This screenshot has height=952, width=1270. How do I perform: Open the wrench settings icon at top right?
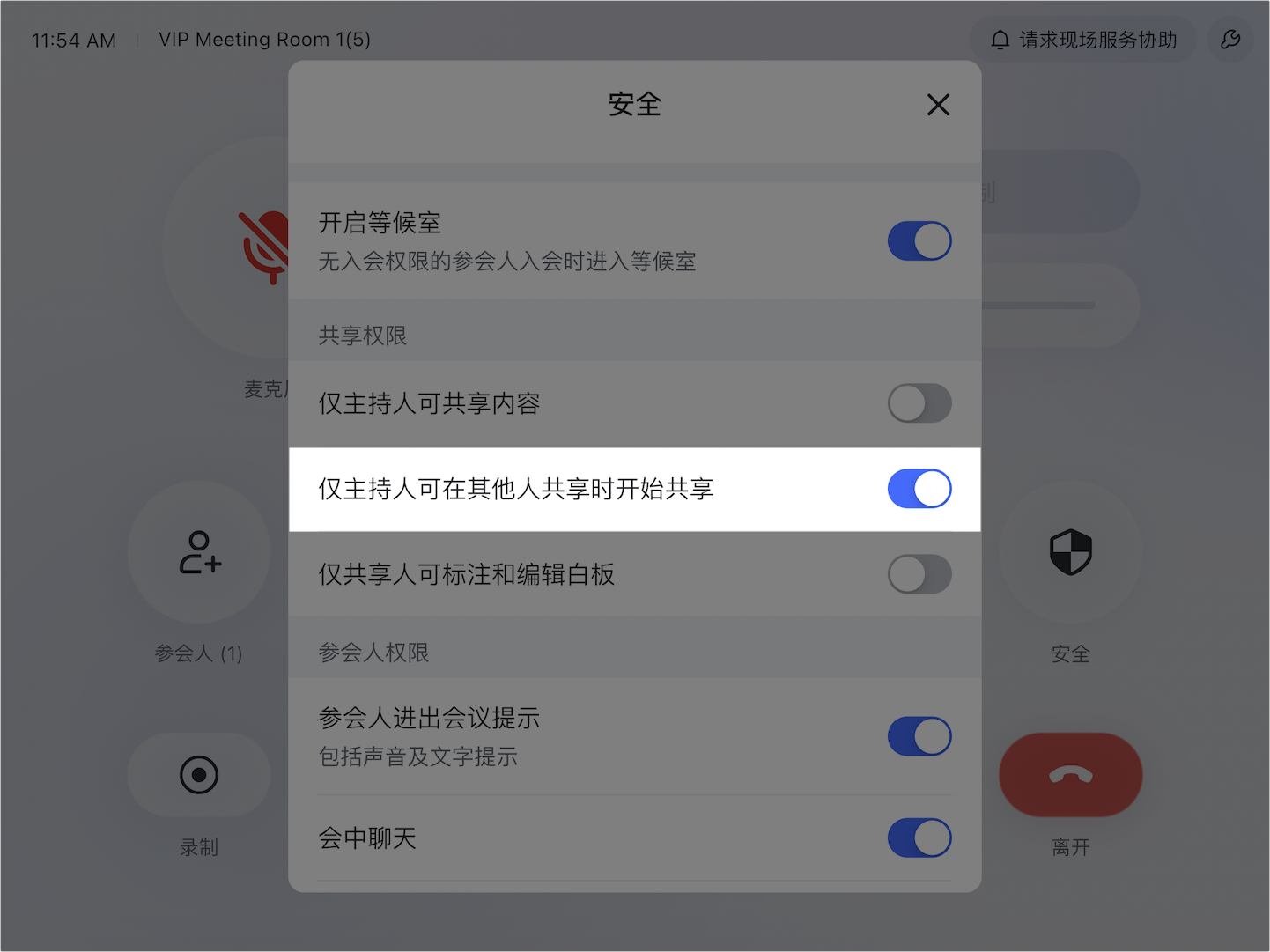[x=1230, y=40]
